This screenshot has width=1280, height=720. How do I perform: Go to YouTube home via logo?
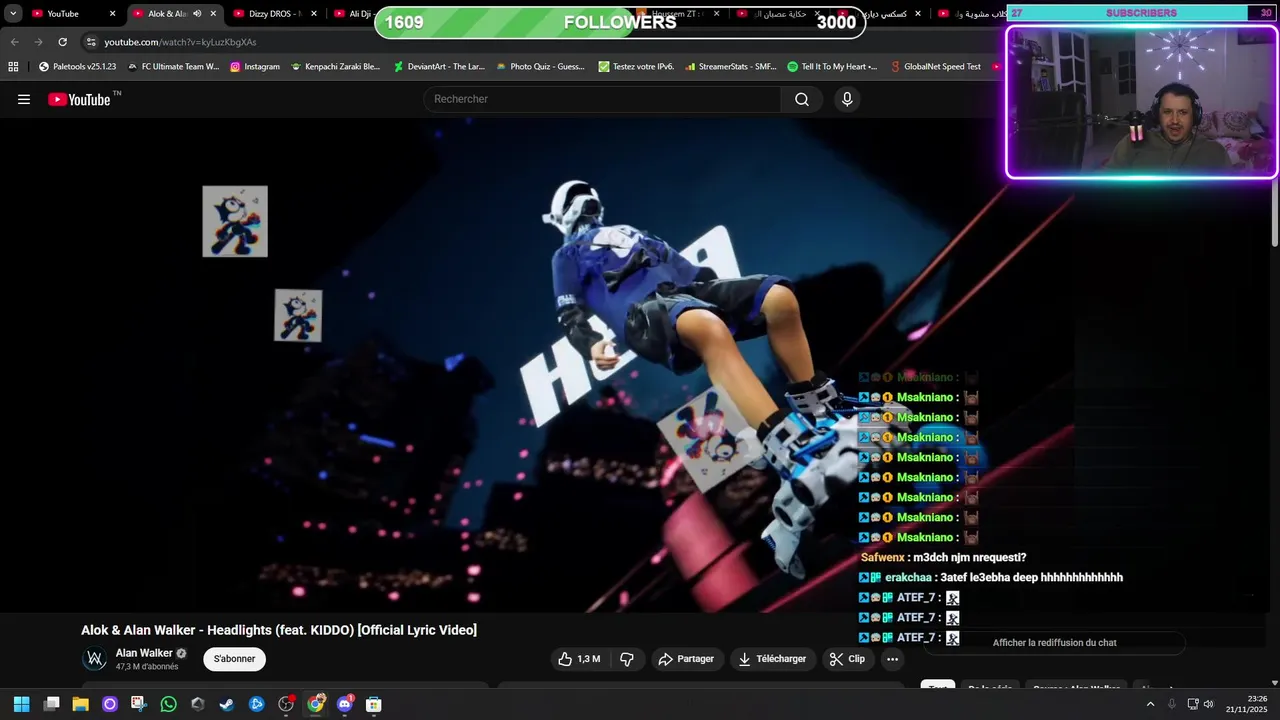click(x=79, y=99)
